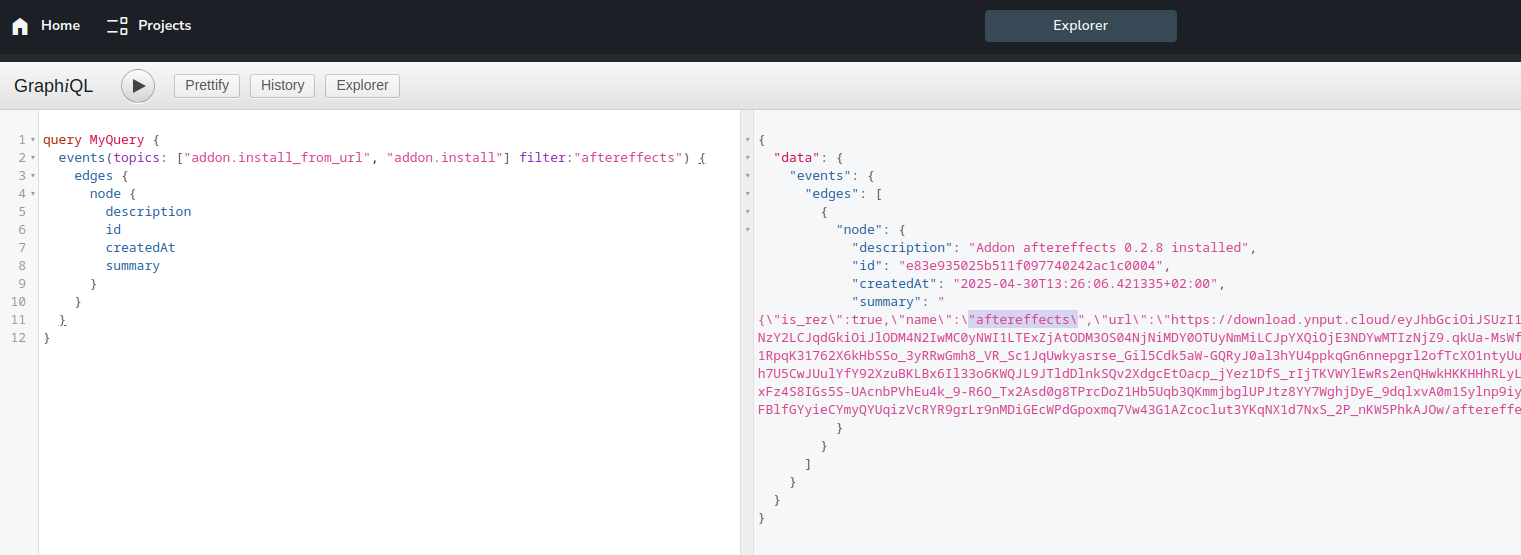This screenshot has width=1521, height=555.
Task: Click the id value e83e935025b511f097740242ac1c0004
Action: click(1032, 266)
